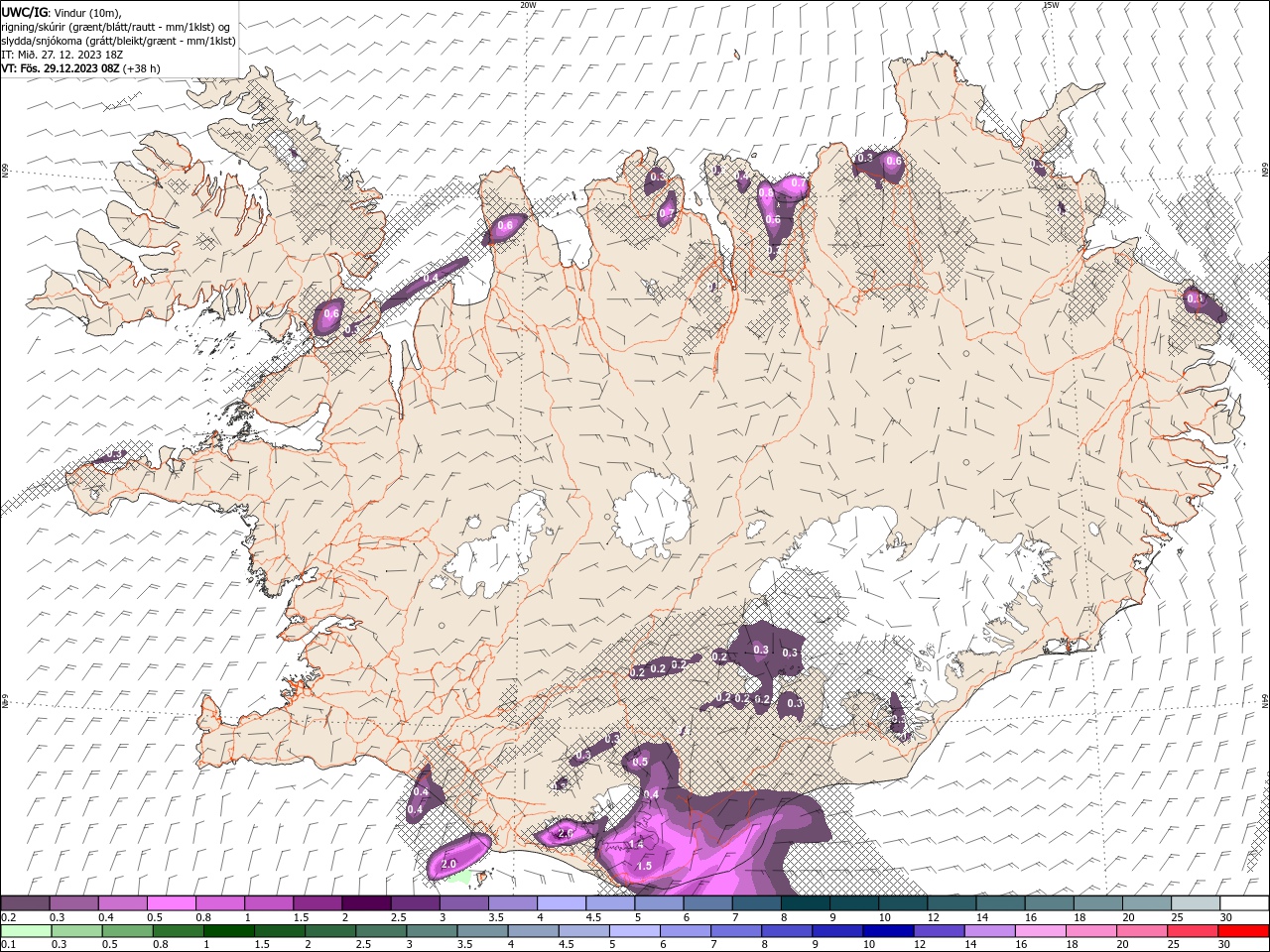The width and height of the screenshot is (1270, 952).
Task: Select the pale green swatch above 0.1
Action: (x=25, y=931)
